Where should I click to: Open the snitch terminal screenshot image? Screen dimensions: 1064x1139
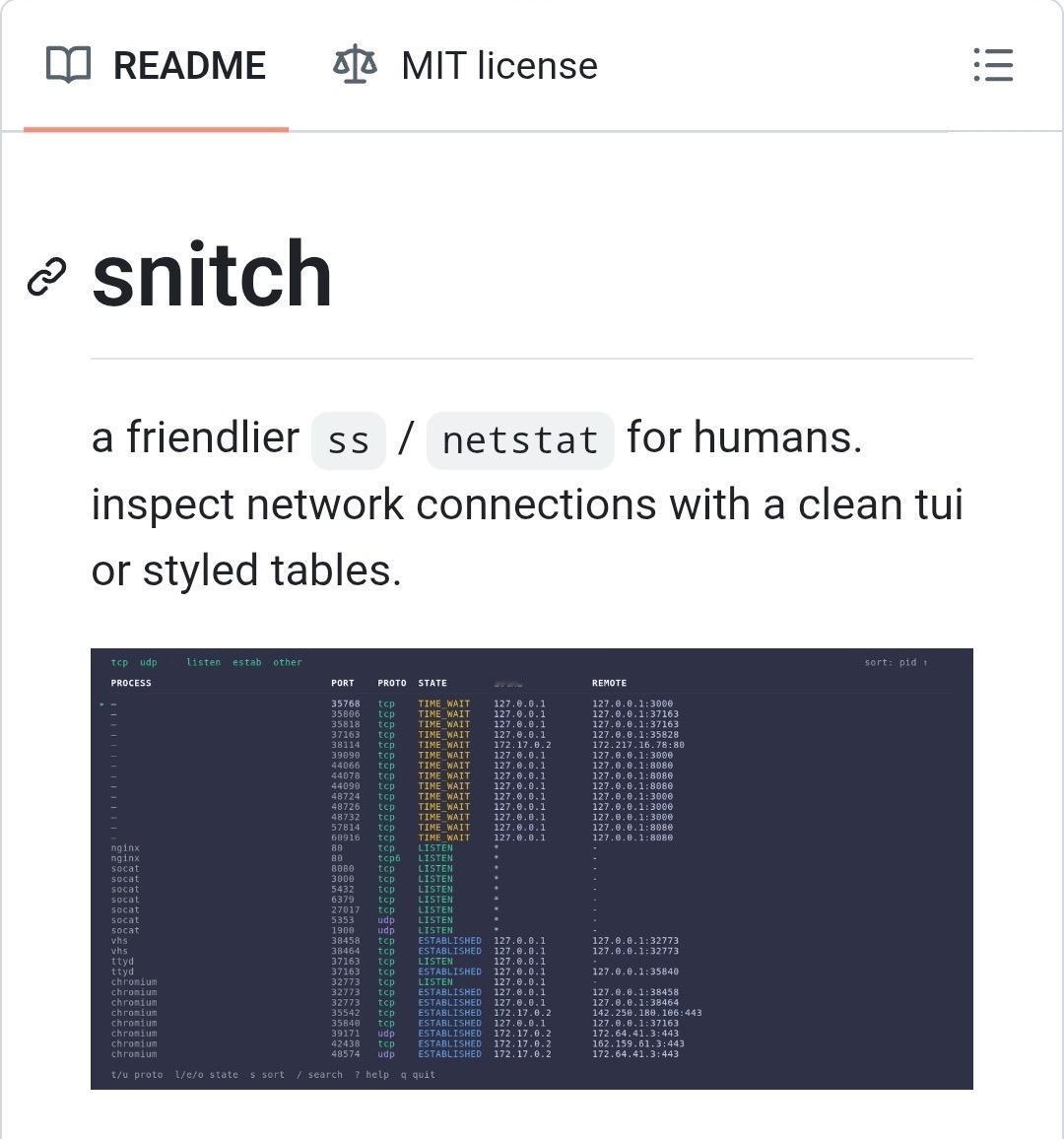pyautogui.click(x=532, y=869)
